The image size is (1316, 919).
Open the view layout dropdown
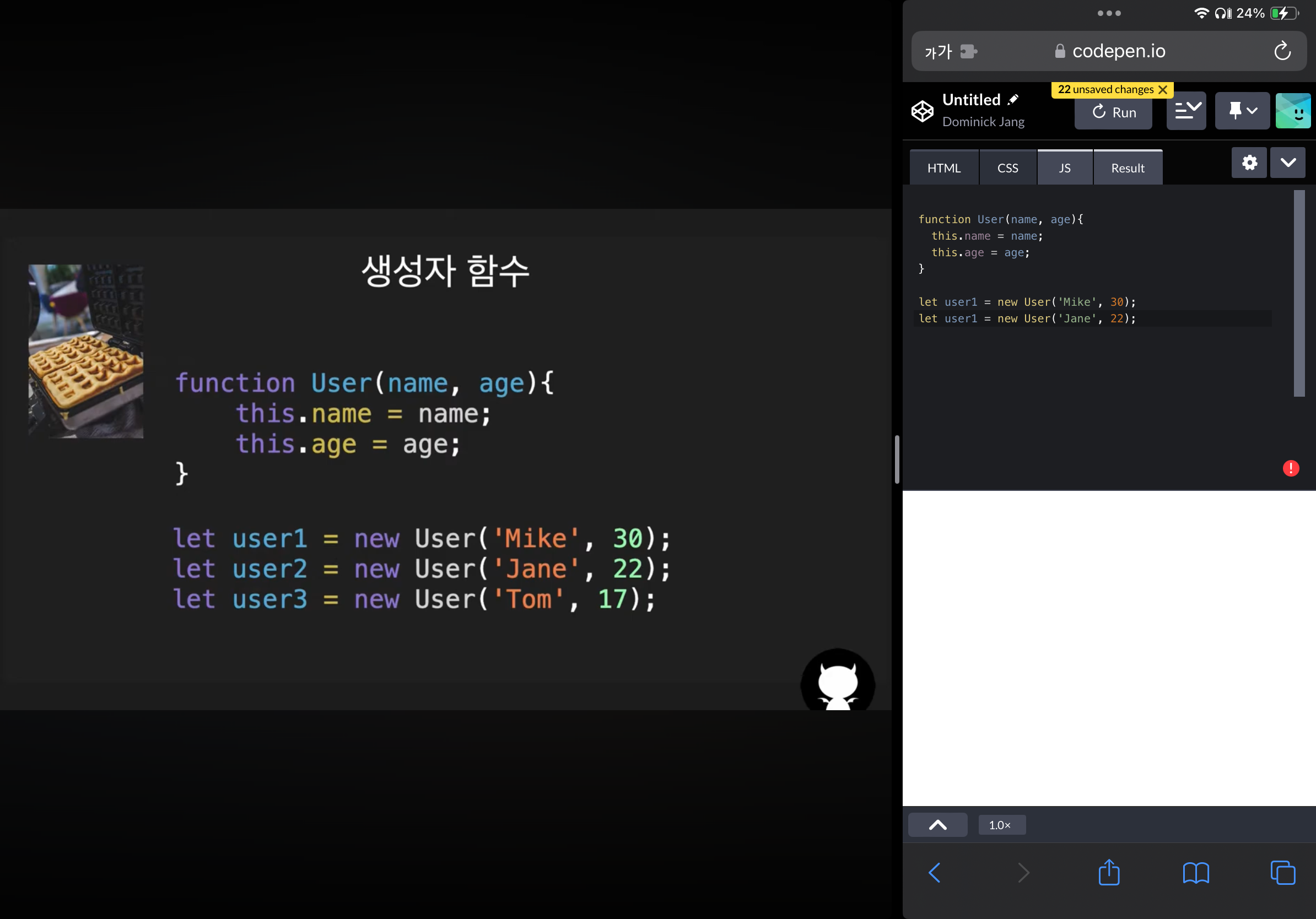[1186, 111]
